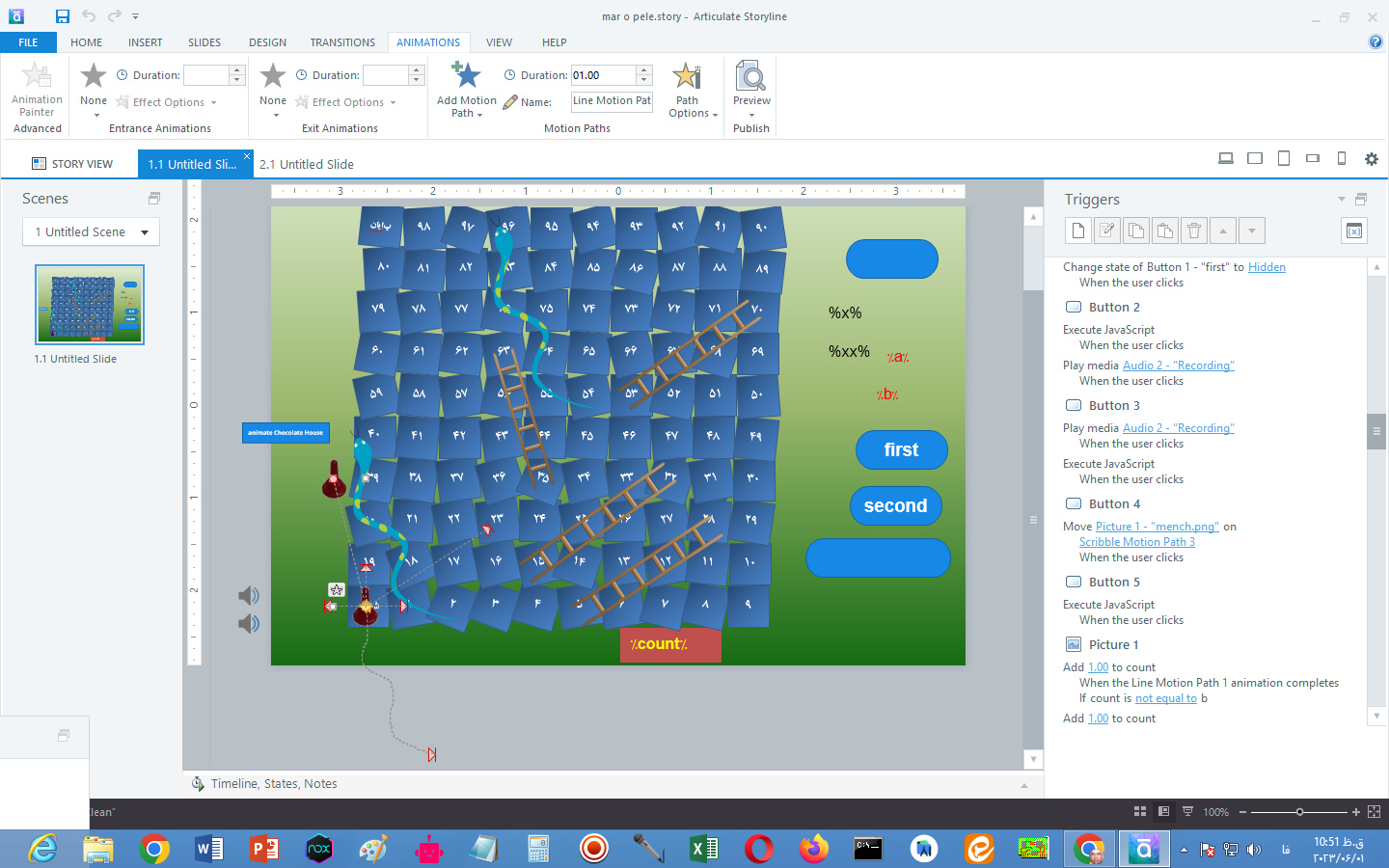Select the tablet portrait view icon
This screenshot has width=1389, height=868.
coord(1283,159)
